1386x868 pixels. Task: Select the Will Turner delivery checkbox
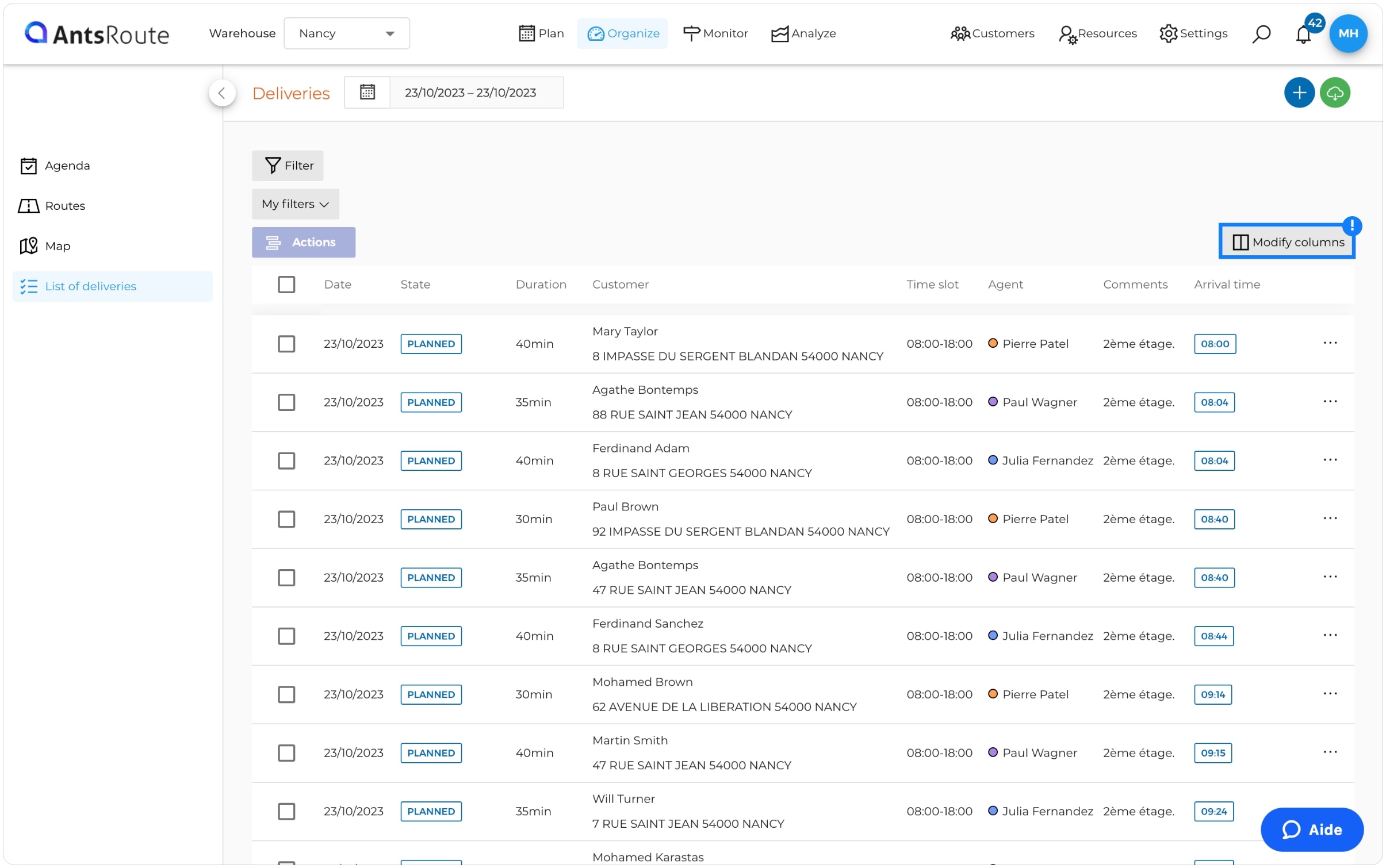tap(286, 812)
